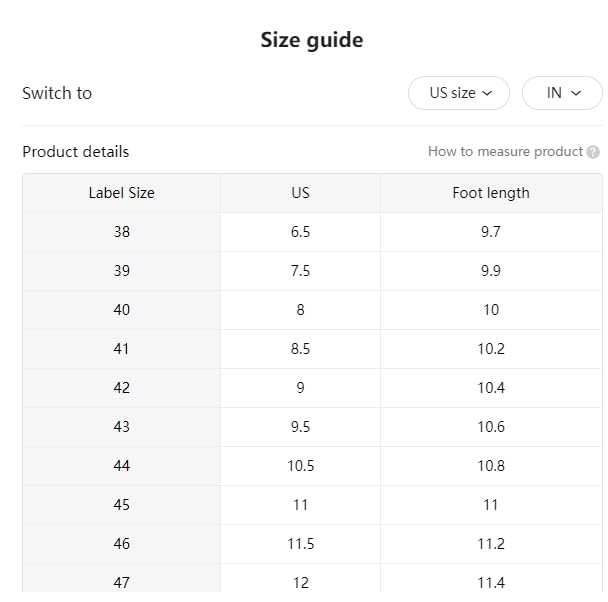Open the IN unit dropdown

click(562, 93)
